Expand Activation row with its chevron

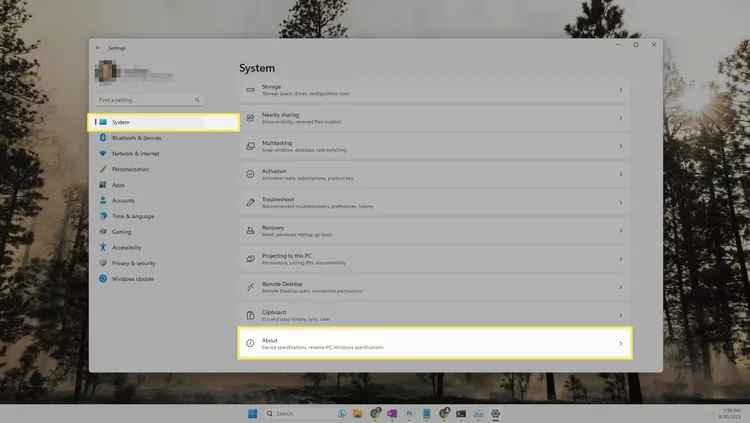click(x=621, y=175)
